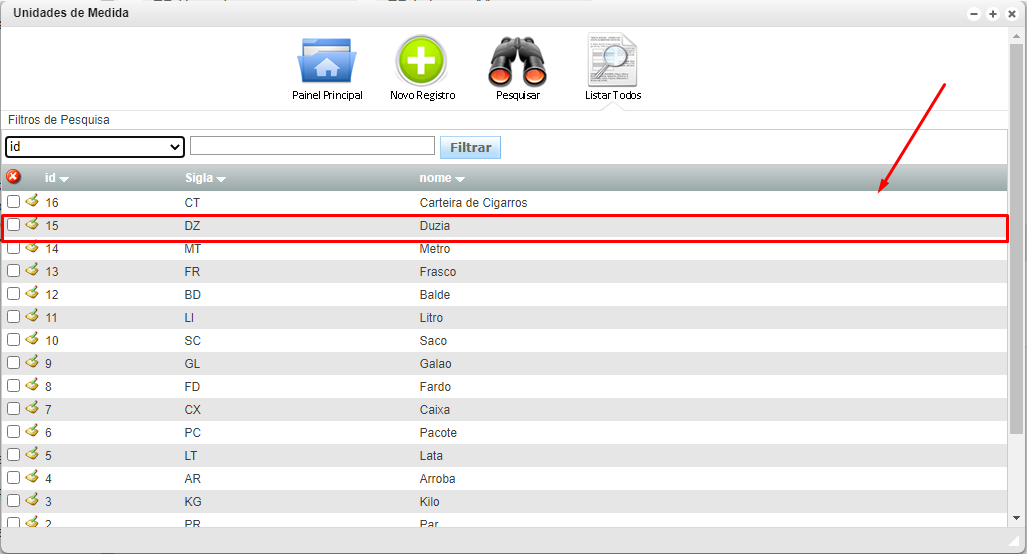The width and height of the screenshot is (1028, 557).
Task: Click edit icon for Frasco row
Action: (32, 270)
